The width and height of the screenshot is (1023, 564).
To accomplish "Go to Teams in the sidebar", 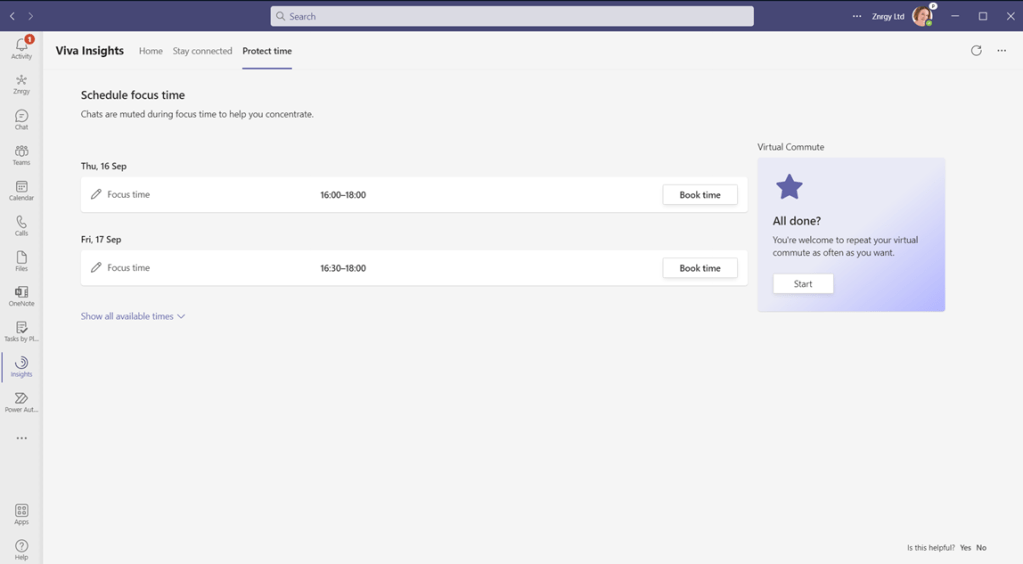I will coord(21,154).
